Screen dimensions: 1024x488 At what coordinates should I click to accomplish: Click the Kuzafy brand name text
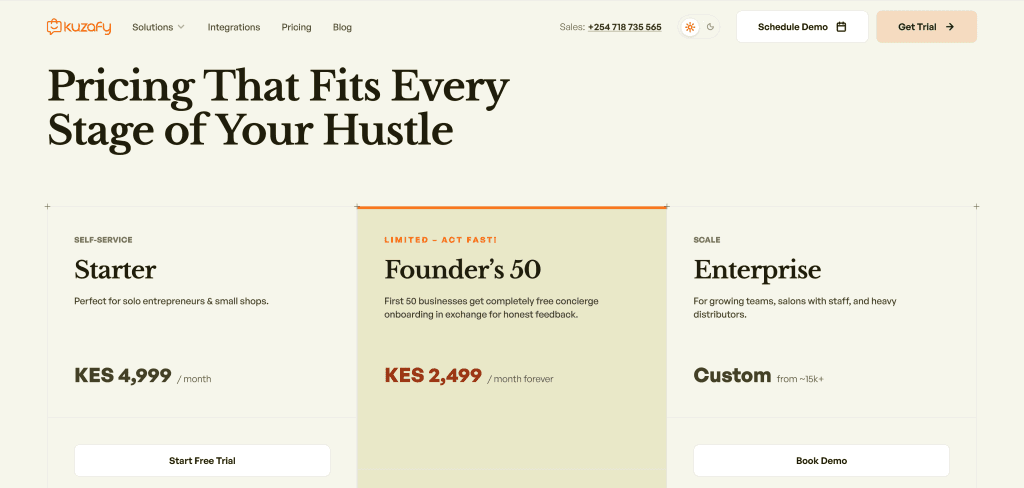click(89, 27)
